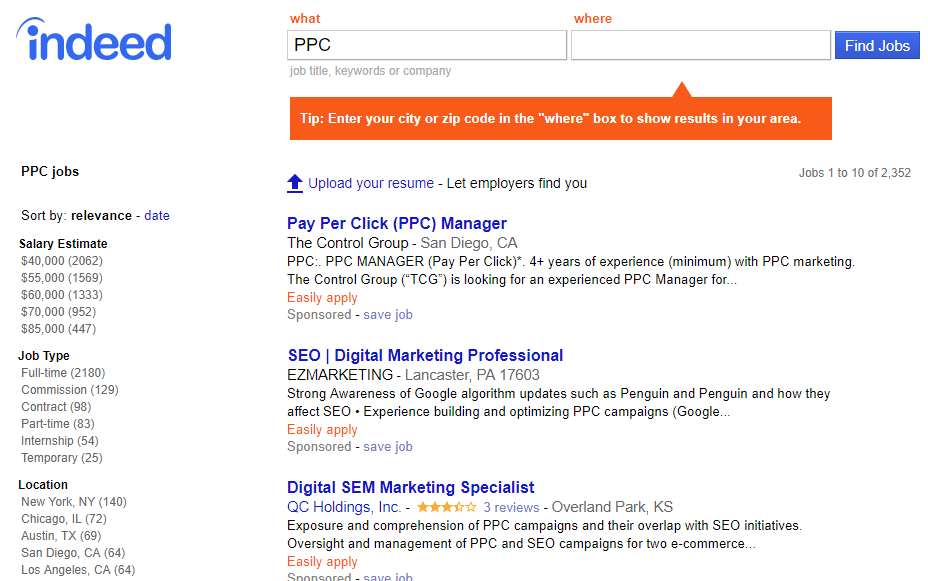Click the Find Jobs button
Image resolution: width=928 pixels, height=581 pixels.
877,46
